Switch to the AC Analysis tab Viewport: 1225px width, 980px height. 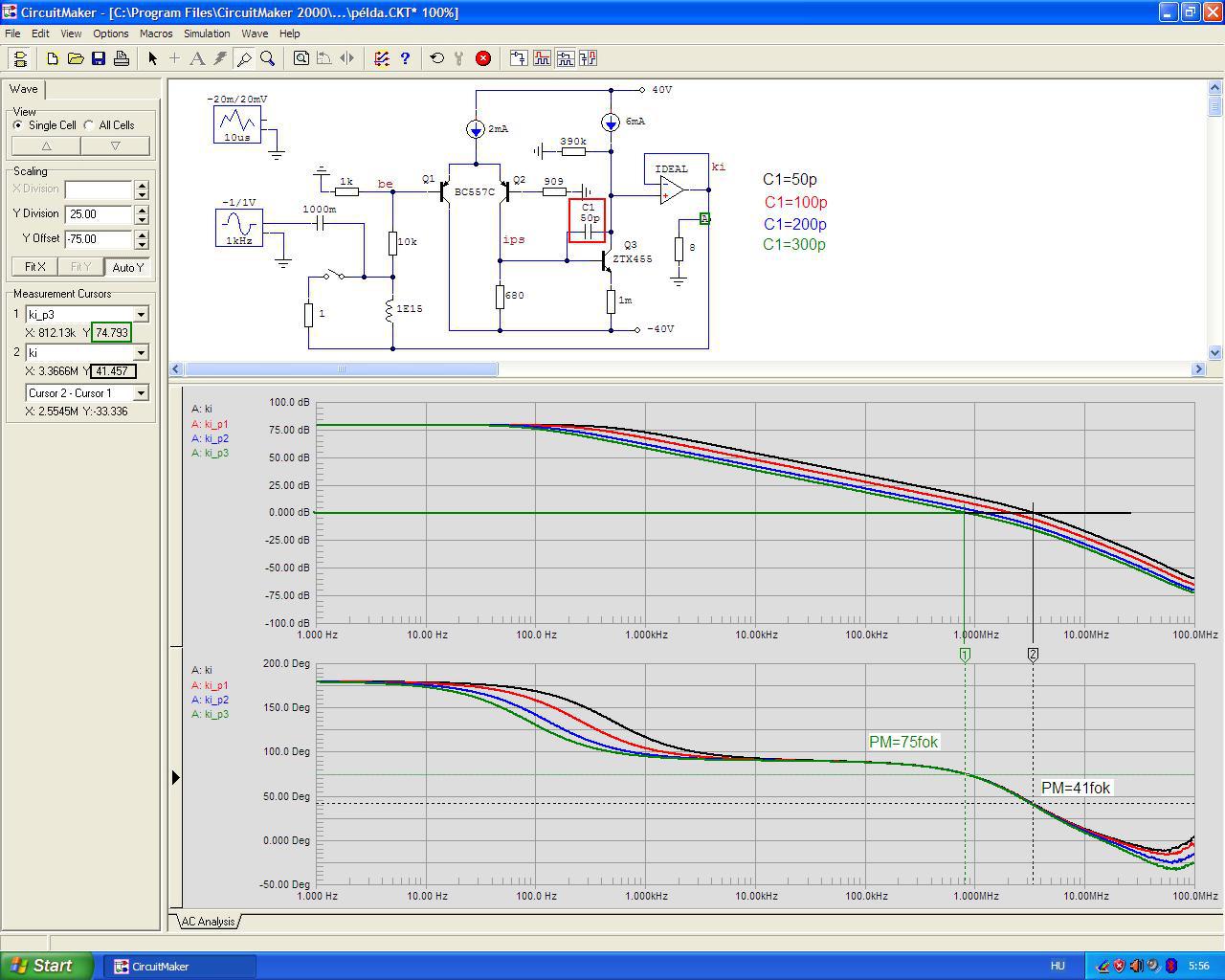pos(208,922)
